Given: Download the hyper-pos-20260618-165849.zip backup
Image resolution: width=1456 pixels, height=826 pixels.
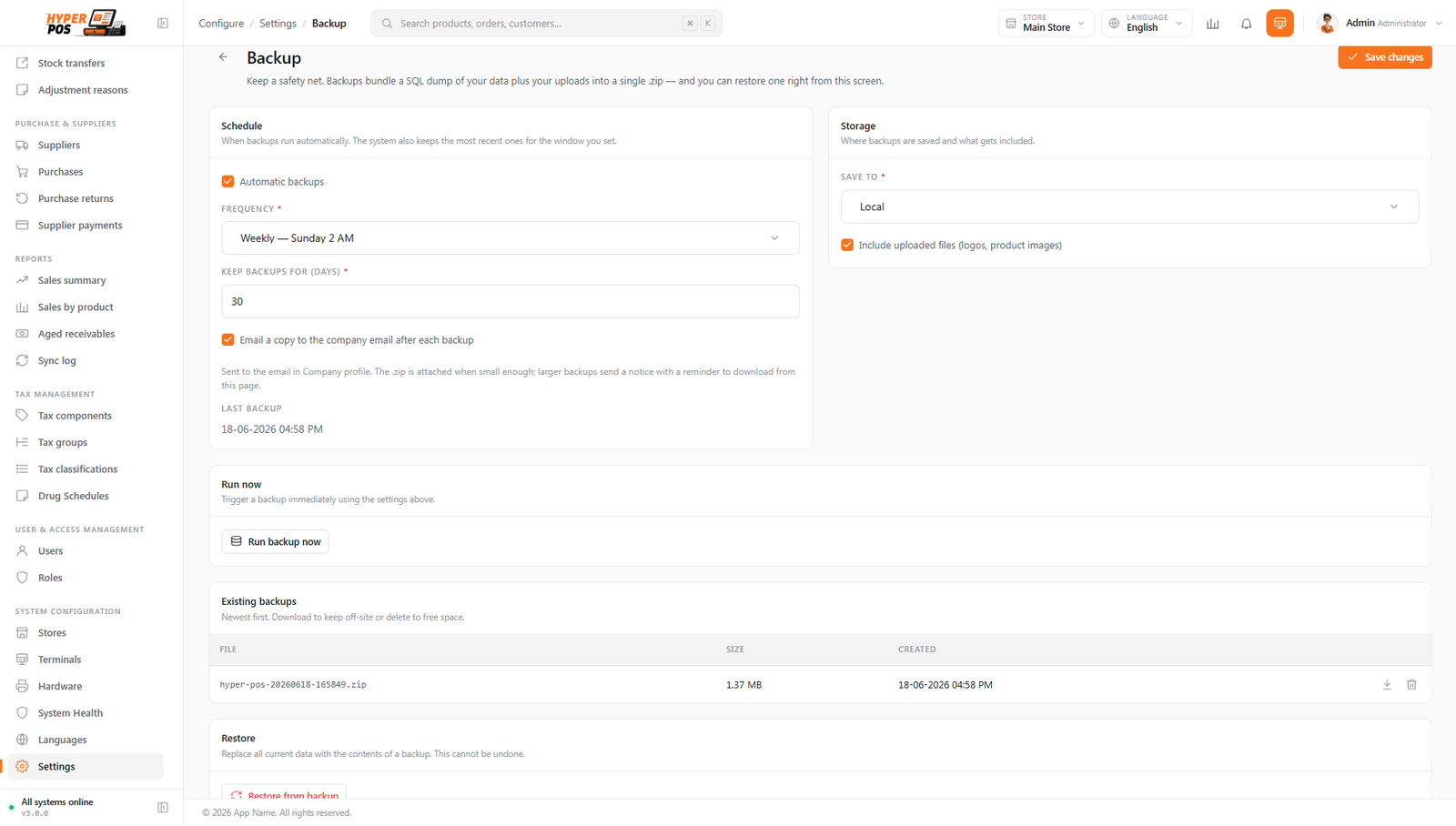Looking at the screenshot, I should click(x=1387, y=684).
